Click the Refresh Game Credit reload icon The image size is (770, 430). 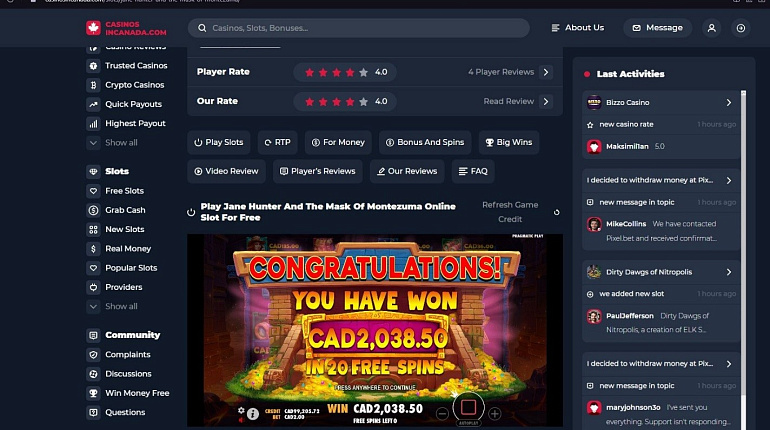click(556, 212)
